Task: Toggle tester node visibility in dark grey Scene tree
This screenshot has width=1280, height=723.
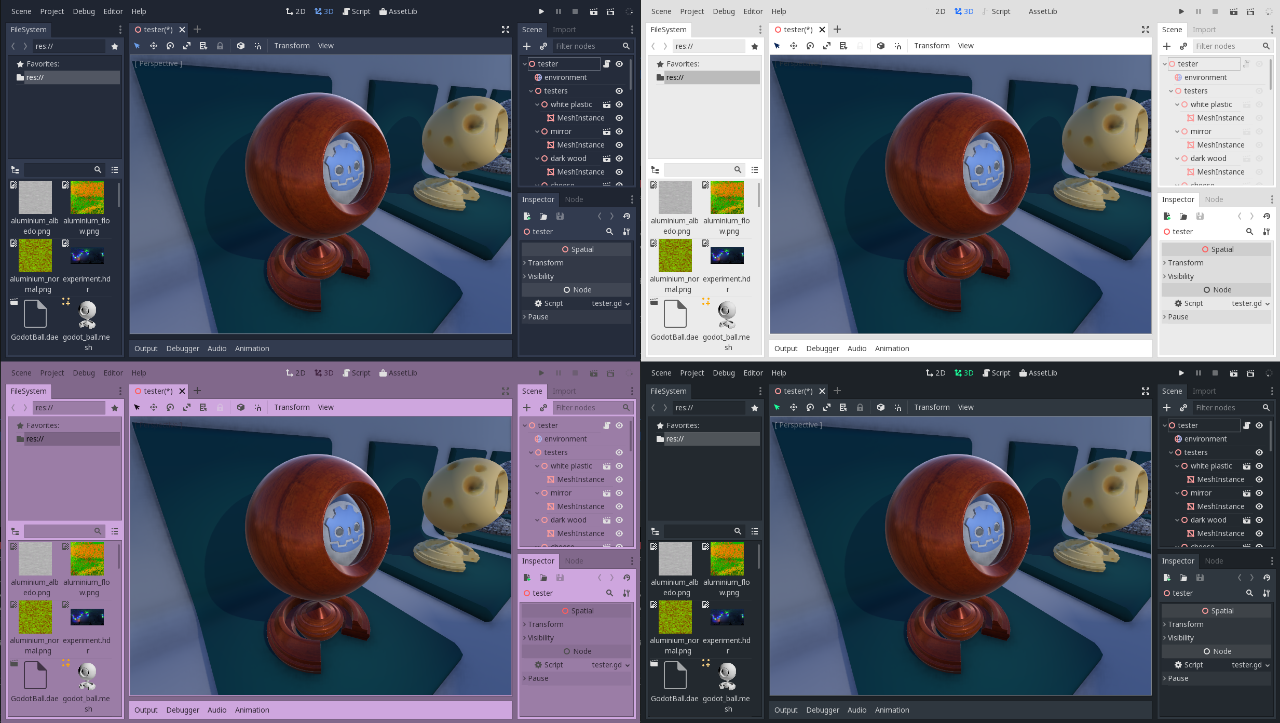Action: click(1259, 425)
